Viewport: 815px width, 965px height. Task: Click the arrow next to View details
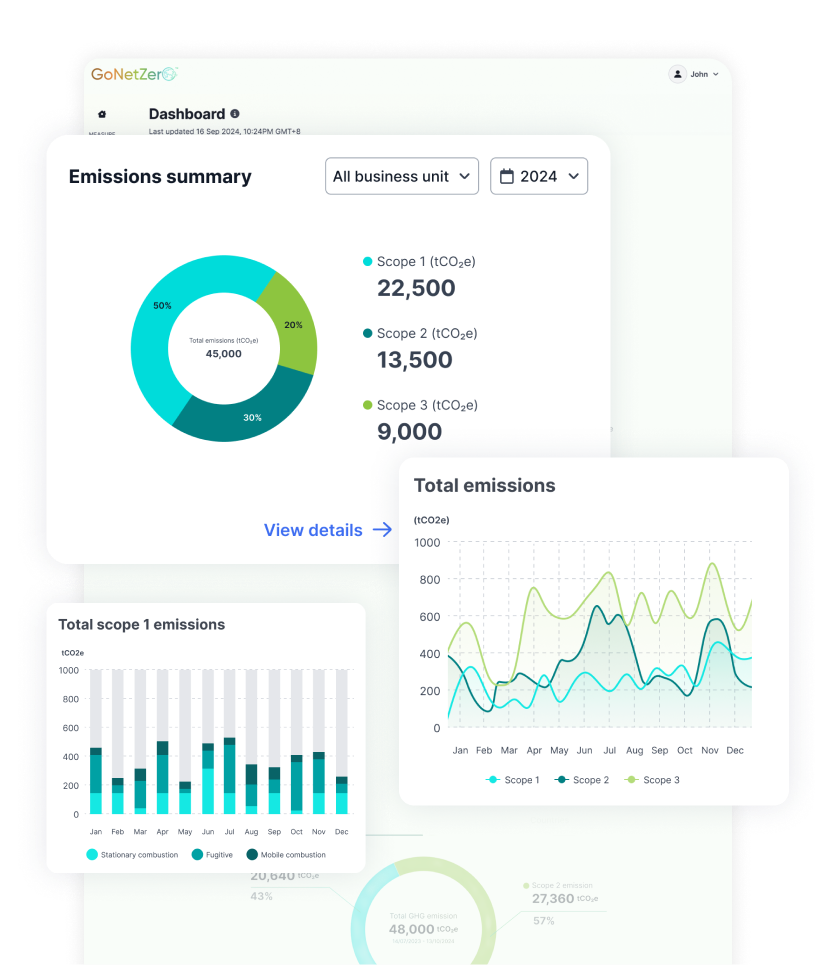[382, 529]
